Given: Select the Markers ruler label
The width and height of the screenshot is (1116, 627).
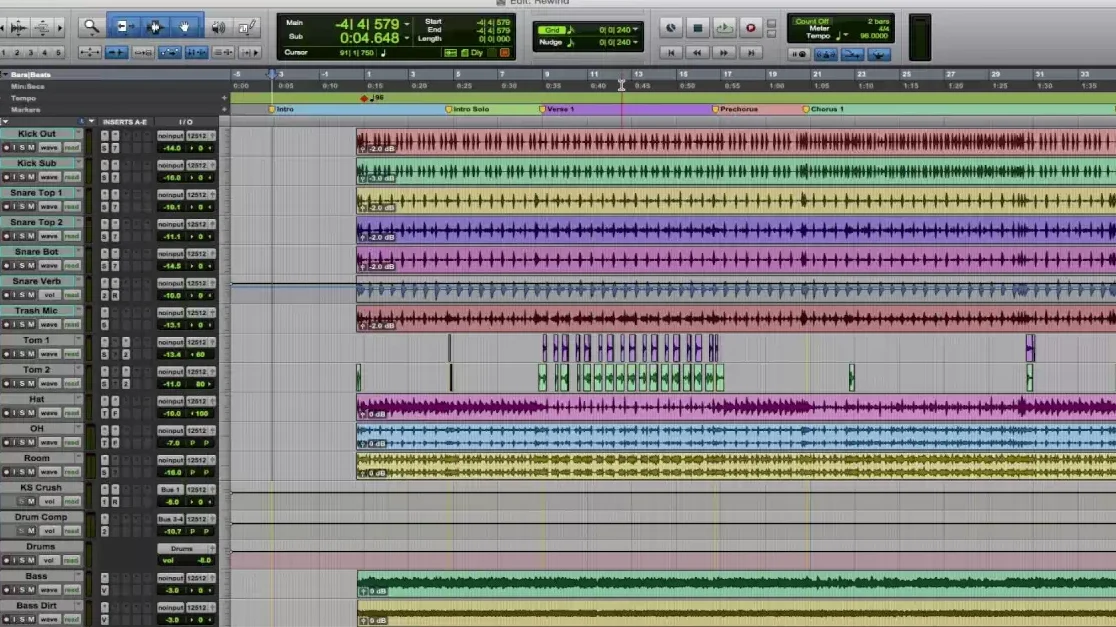Looking at the screenshot, I should [x=25, y=110].
